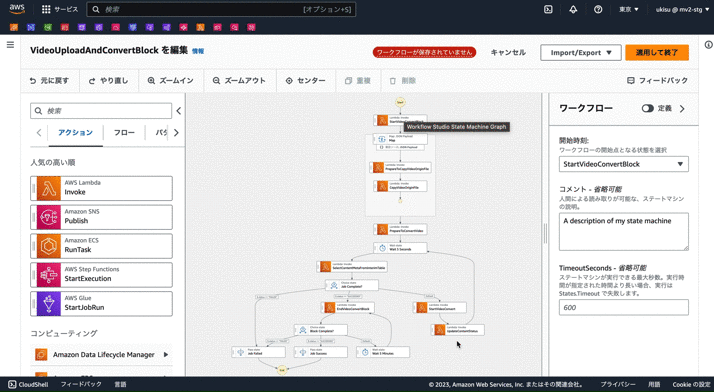
Task: Select the Job Success pass state node
Action: point(321,352)
